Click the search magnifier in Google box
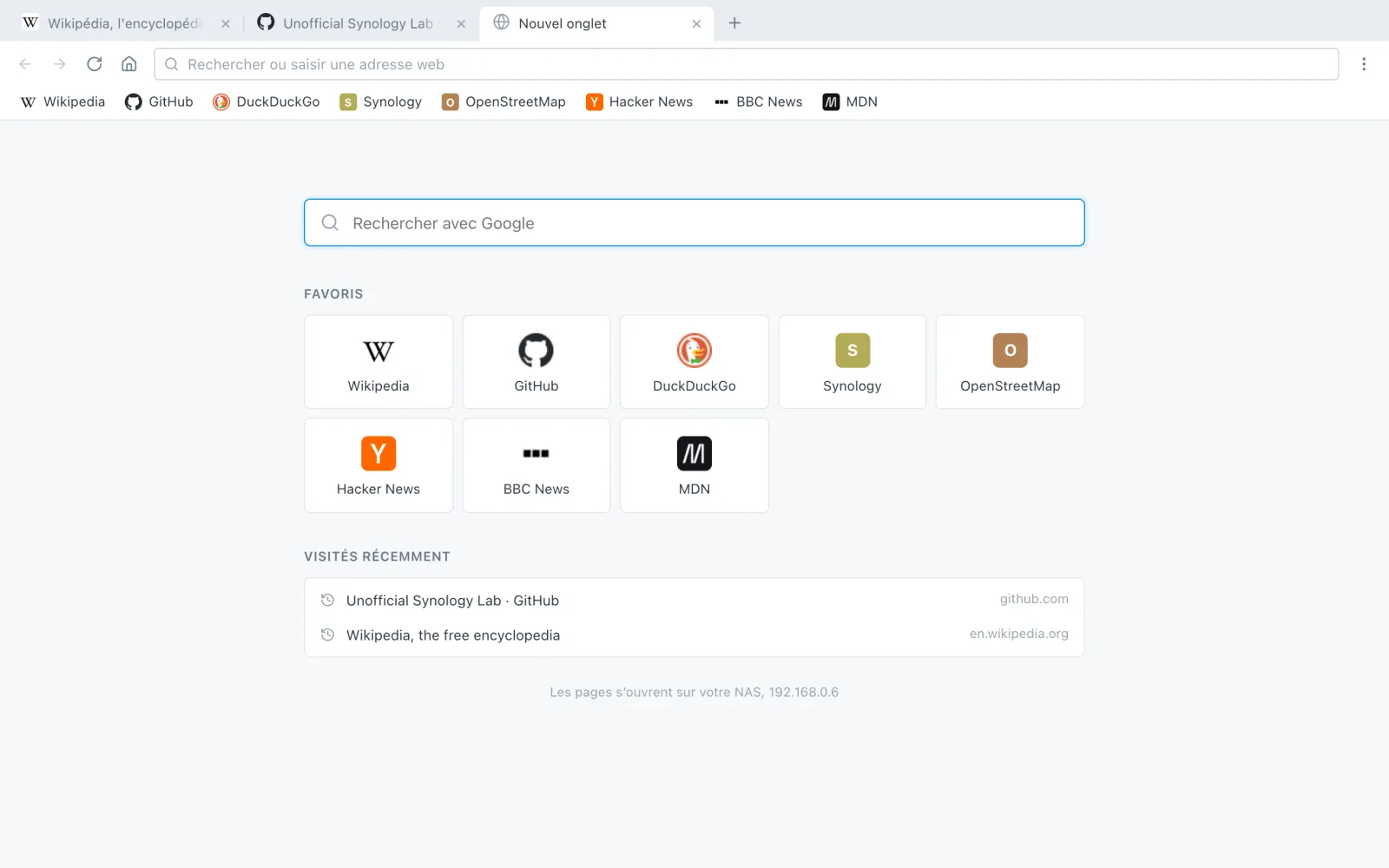1389x868 pixels. point(330,223)
